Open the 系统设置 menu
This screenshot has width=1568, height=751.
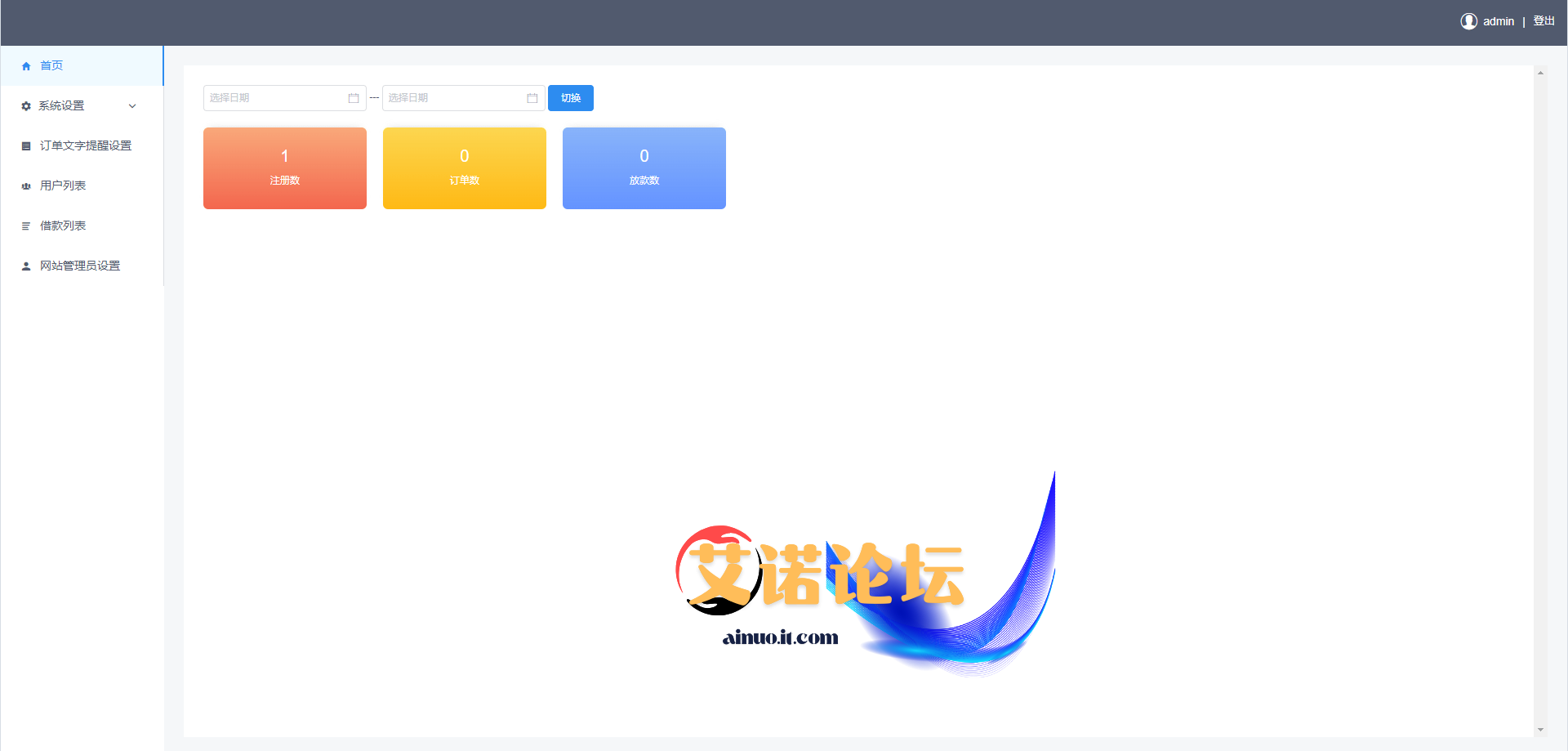(x=82, y=105)
